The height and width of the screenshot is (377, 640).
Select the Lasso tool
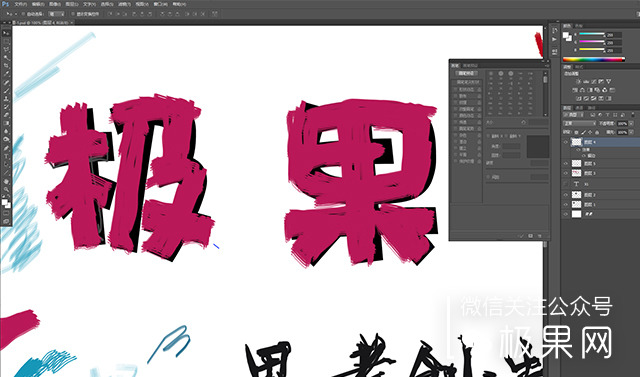[x=6, y=49]
